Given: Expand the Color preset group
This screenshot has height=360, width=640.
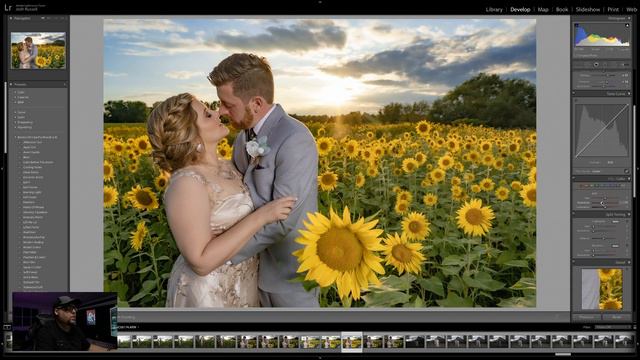Looking at the screenshot, I should tap(16, 92).
